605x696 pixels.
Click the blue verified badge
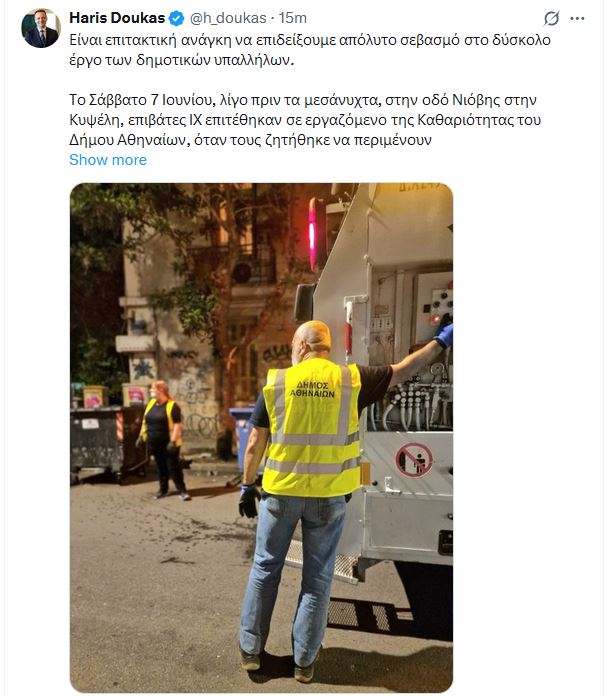click(x=177, y=18)
